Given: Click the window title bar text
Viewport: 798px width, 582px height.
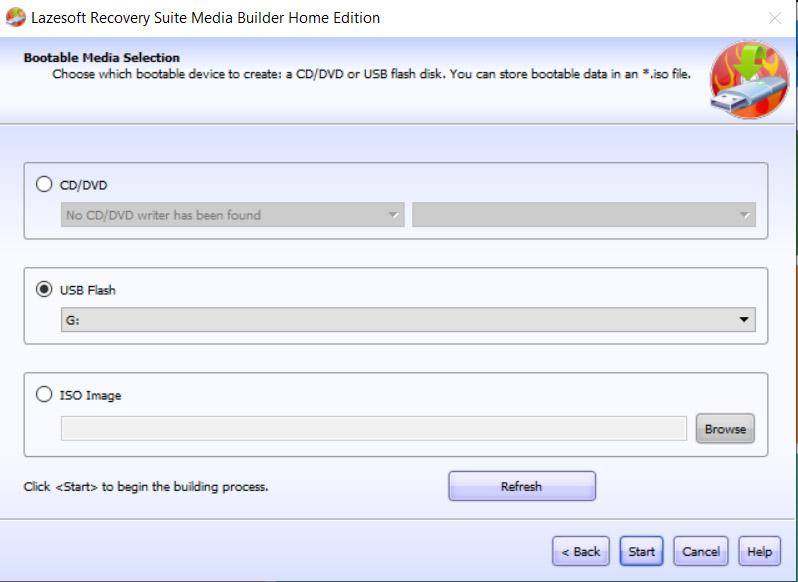Looking at the screenshot, I should coord(205,18).
